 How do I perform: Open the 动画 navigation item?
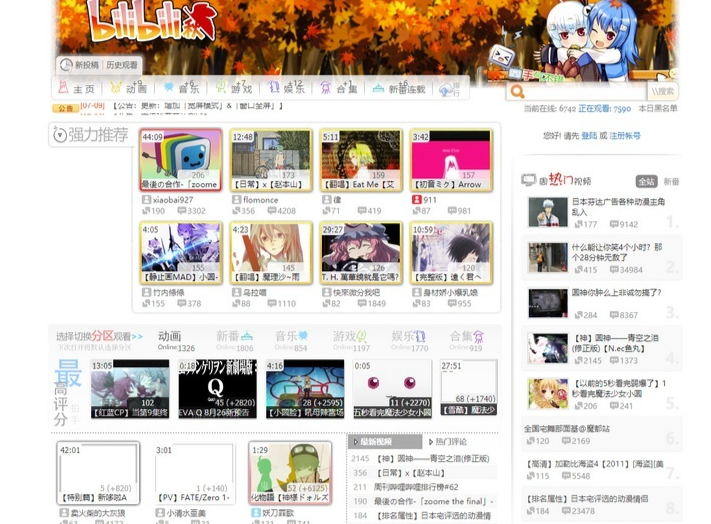tap(128, 87)
